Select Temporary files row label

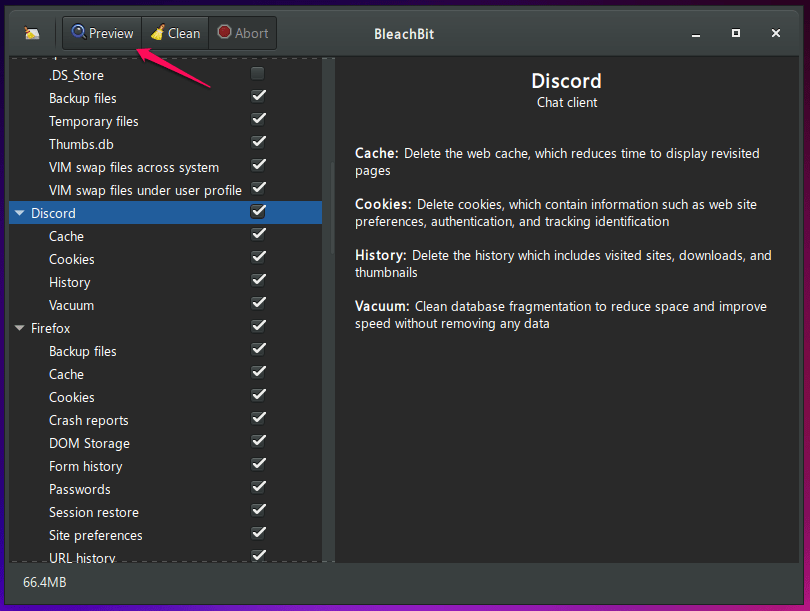[x=94, y=121]
